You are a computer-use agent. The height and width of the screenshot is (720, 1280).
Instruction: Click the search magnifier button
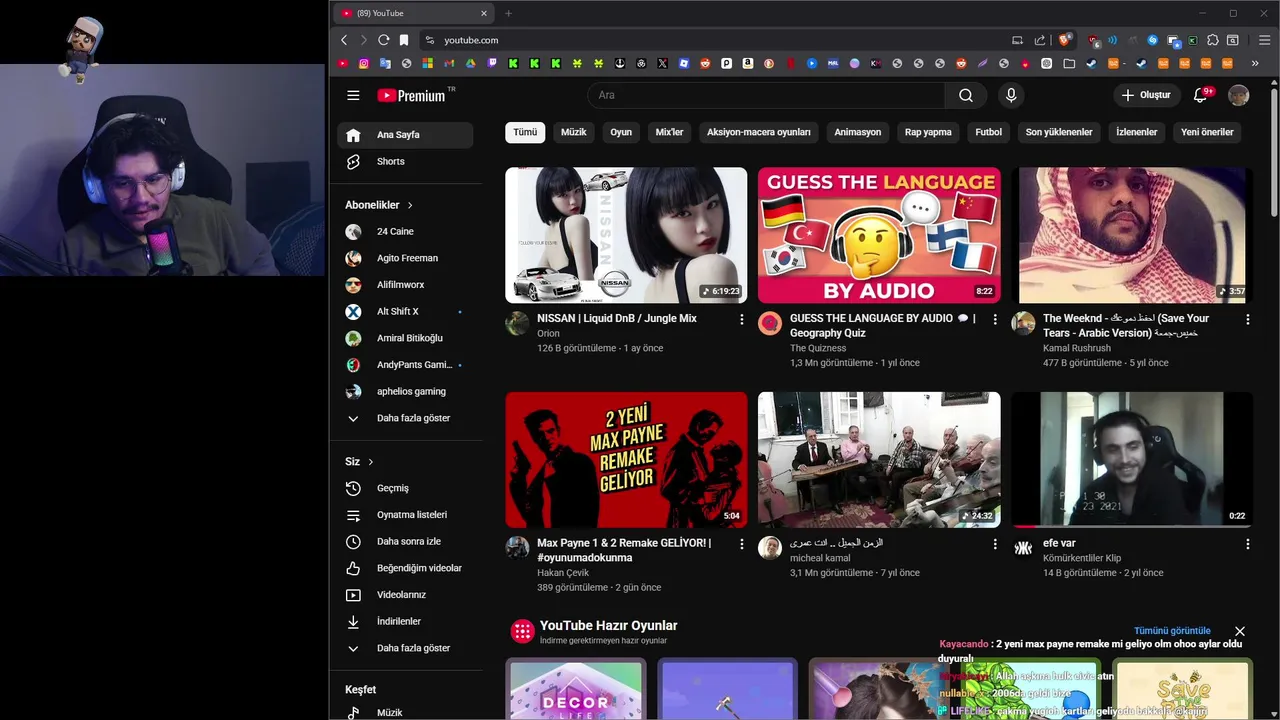pos(966,95)
